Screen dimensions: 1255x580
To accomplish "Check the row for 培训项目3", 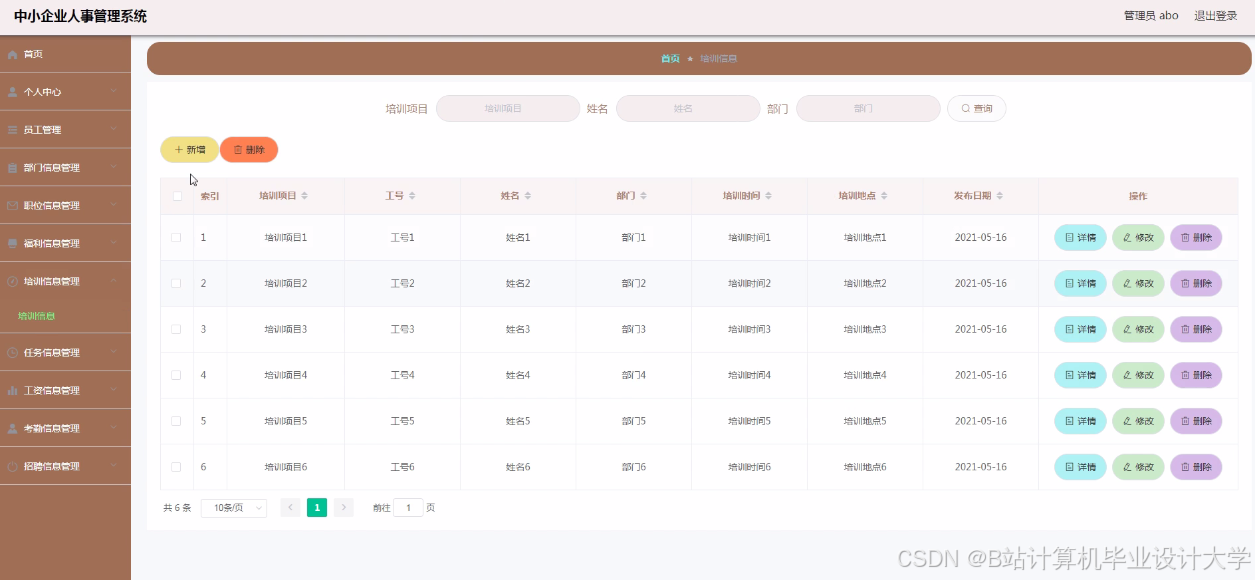I will pos(176,329).
